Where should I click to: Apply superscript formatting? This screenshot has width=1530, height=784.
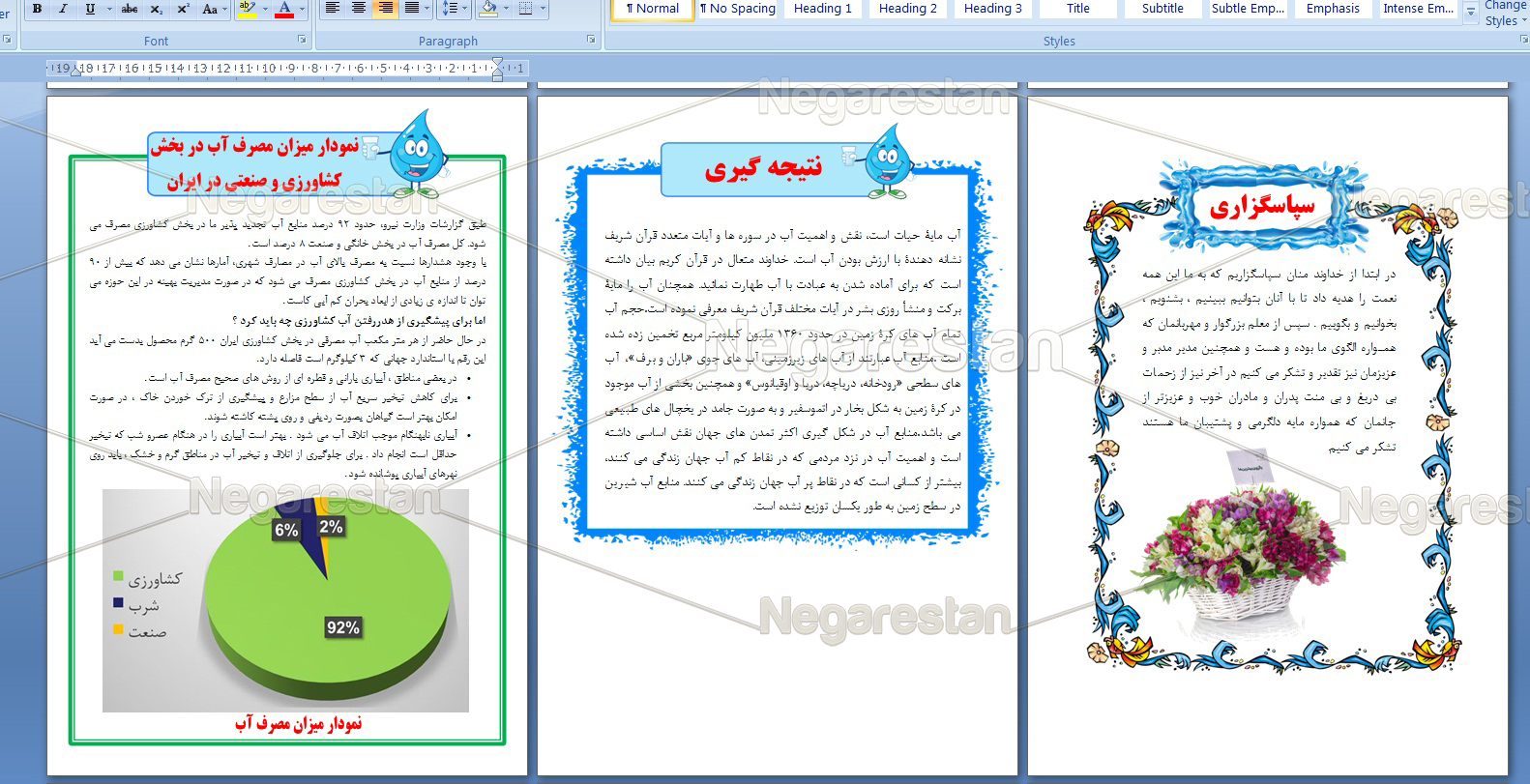(x=183, y=9)
